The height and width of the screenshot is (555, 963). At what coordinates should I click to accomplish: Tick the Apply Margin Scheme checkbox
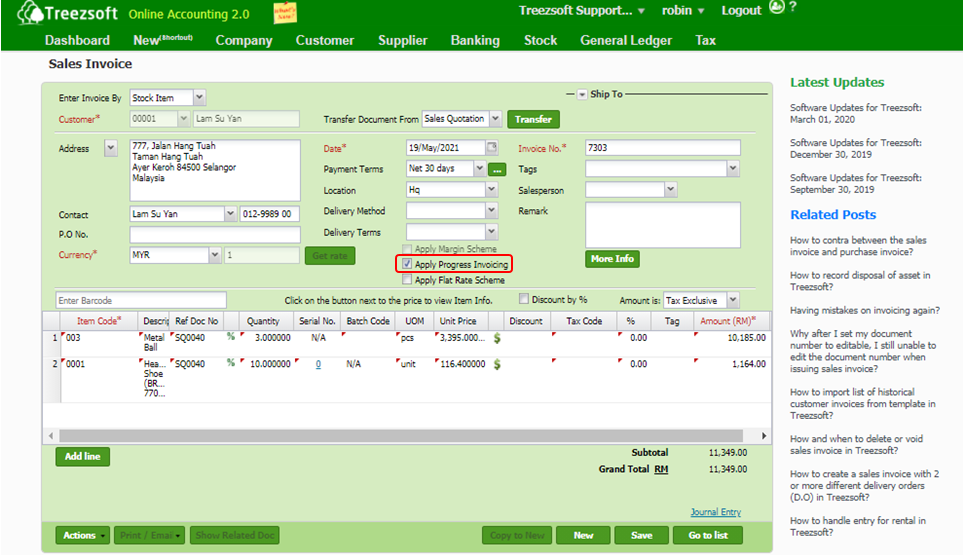click(407, 249)
